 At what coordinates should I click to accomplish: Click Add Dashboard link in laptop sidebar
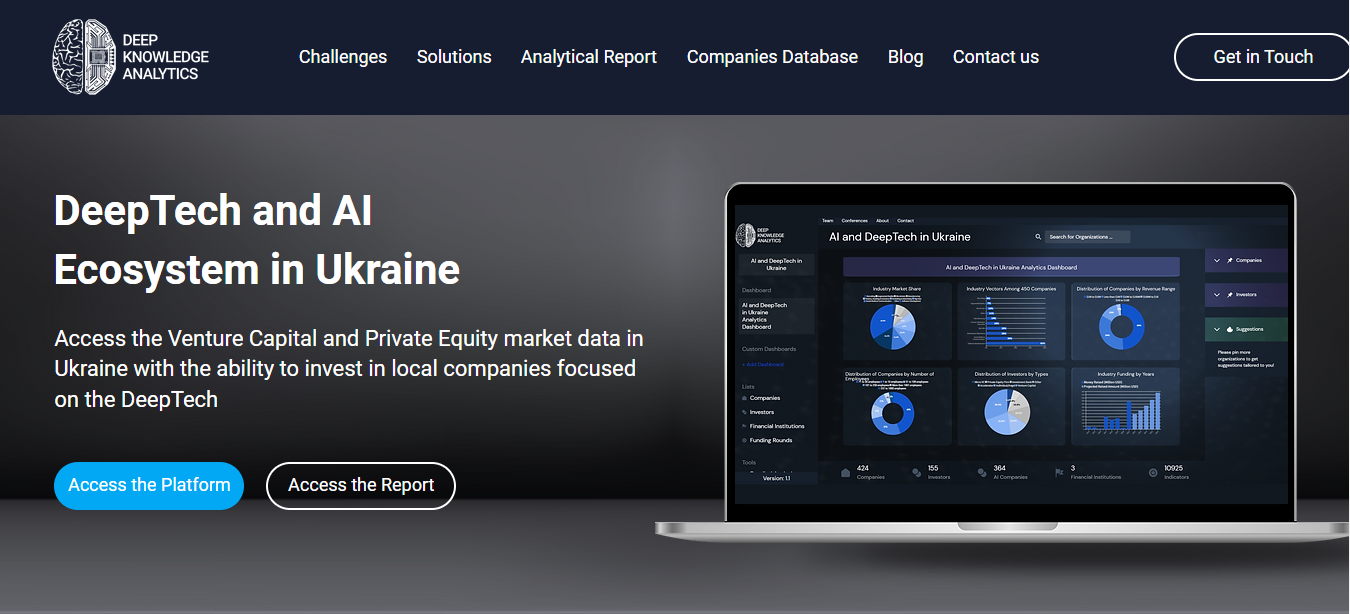click(763, 365)
